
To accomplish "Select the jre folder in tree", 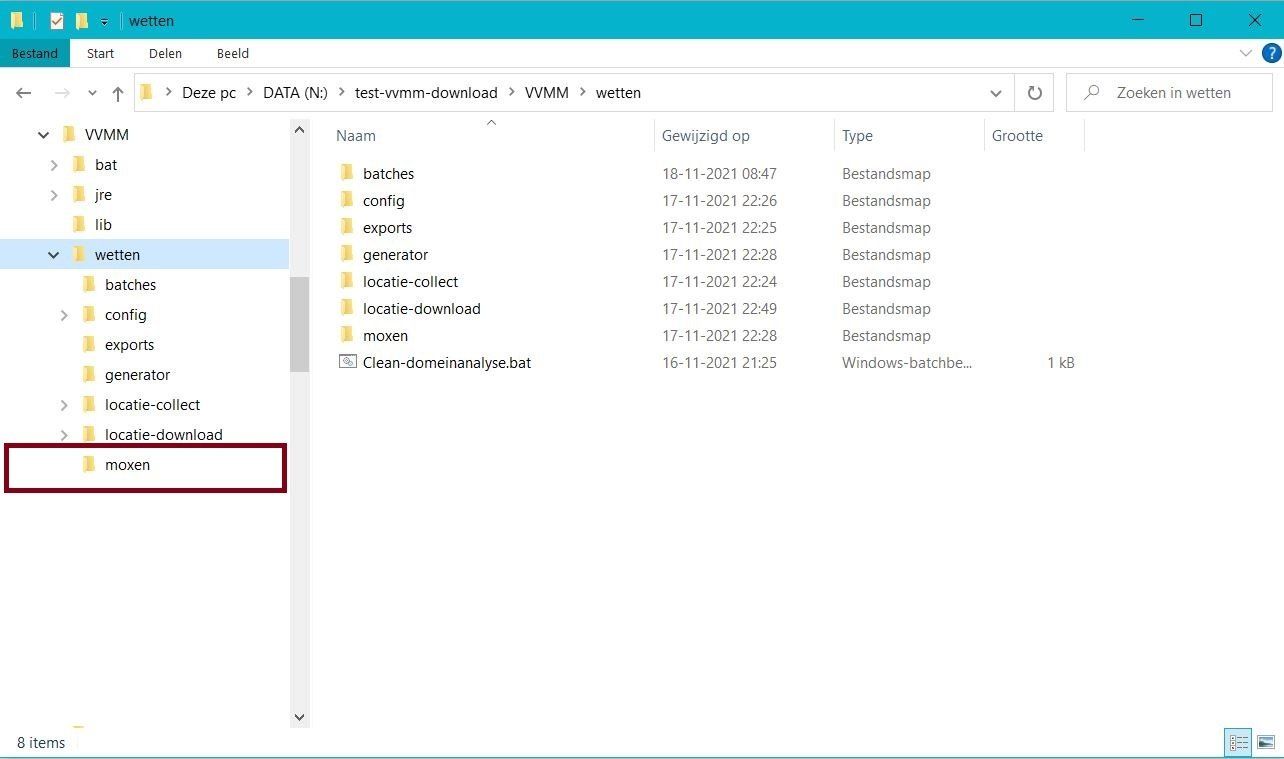I will [103, 194].
